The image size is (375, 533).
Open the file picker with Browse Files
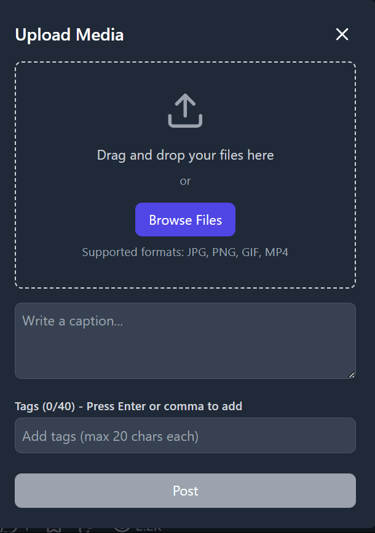click(x=185, y=220)
